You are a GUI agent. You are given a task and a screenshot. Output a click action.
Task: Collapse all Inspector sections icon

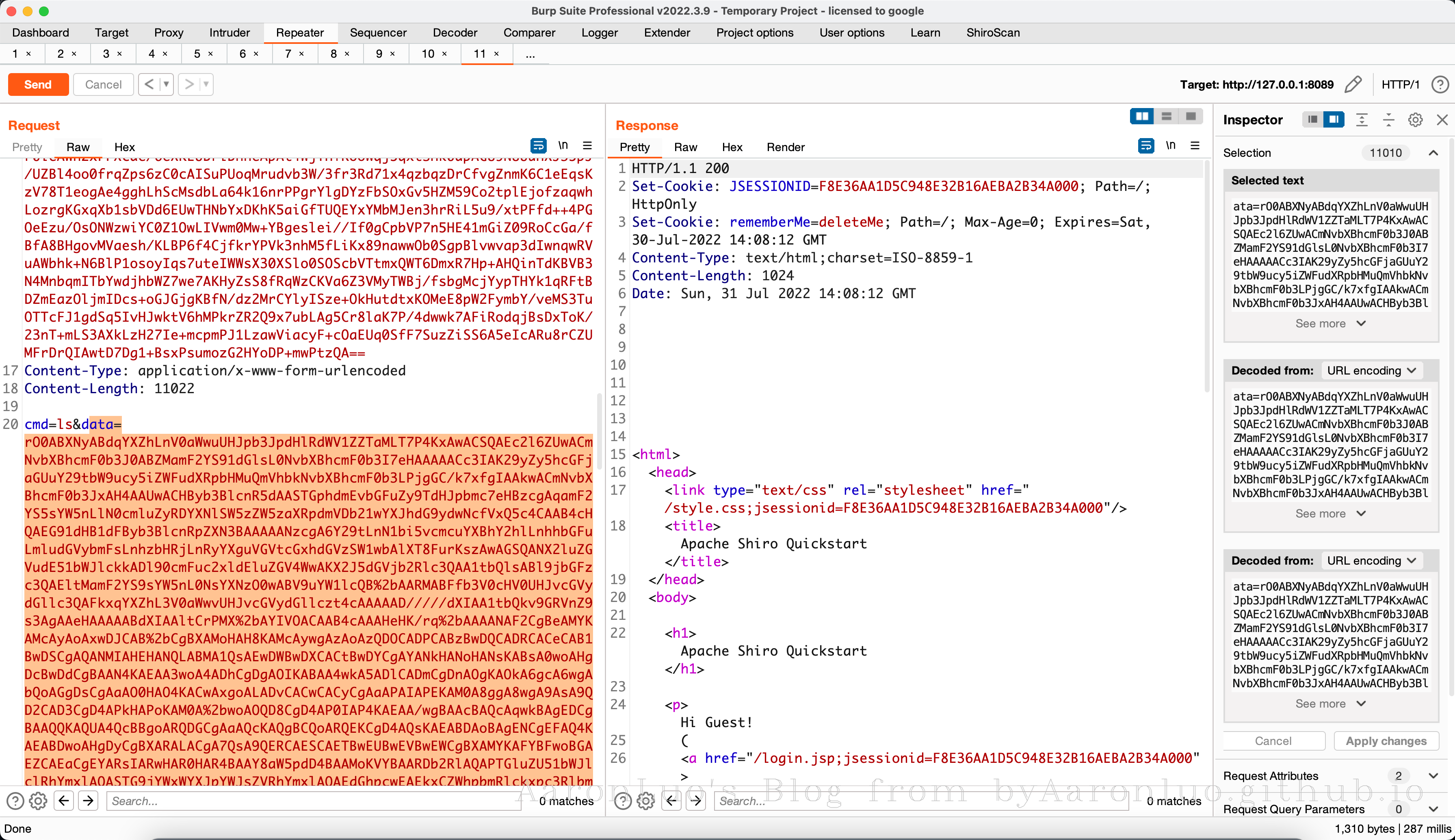(1389, 119)
